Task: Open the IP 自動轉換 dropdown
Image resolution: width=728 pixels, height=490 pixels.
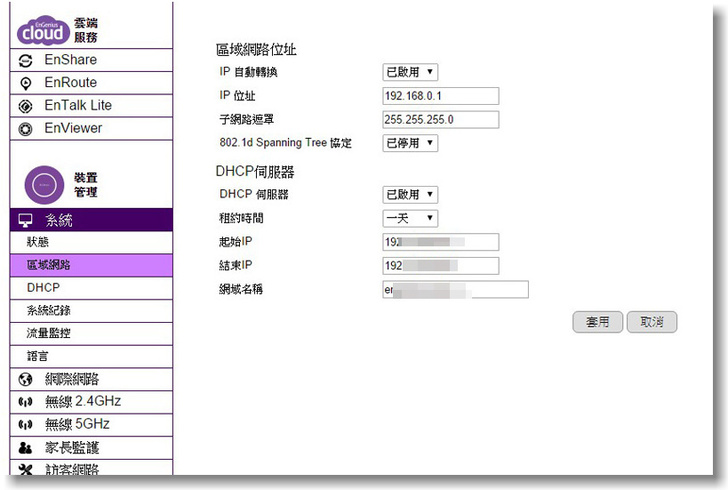Action: (x=410, y=72)
